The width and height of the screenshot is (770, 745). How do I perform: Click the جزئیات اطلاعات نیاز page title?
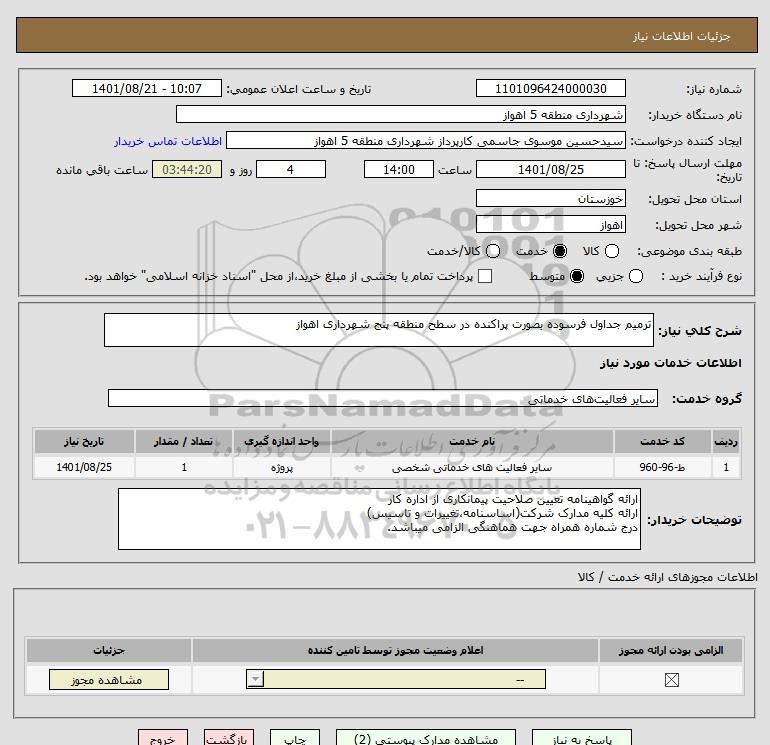[x=682, y=36]
